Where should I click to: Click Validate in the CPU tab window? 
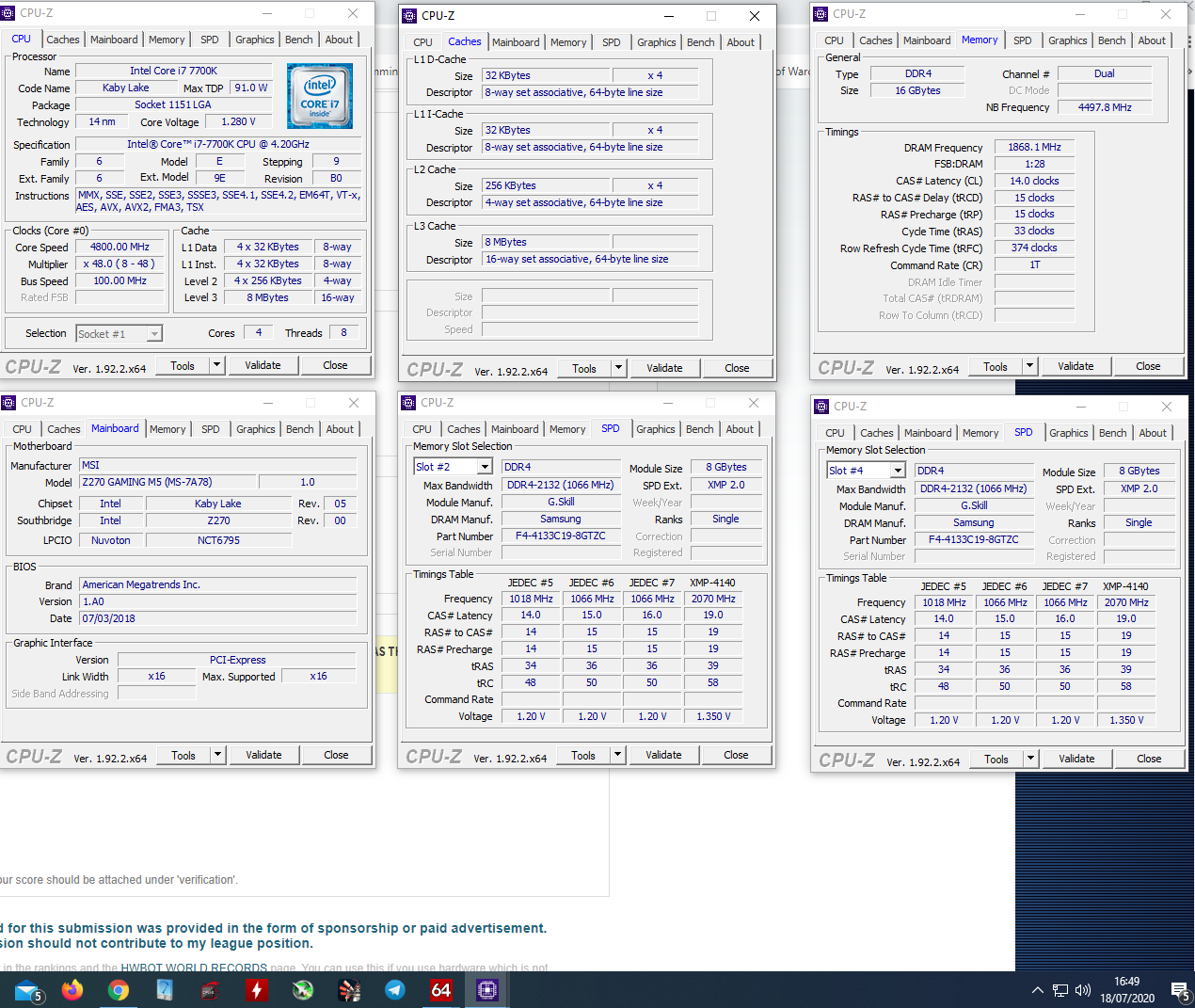(x=263, y=365)
